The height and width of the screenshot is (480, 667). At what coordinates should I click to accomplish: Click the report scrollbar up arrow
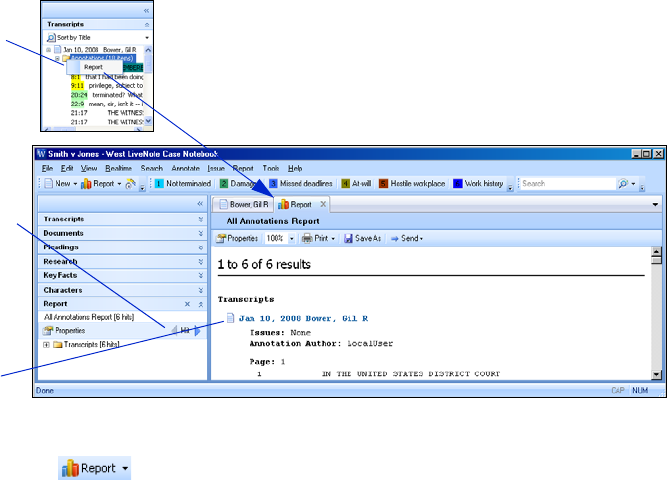656,251
